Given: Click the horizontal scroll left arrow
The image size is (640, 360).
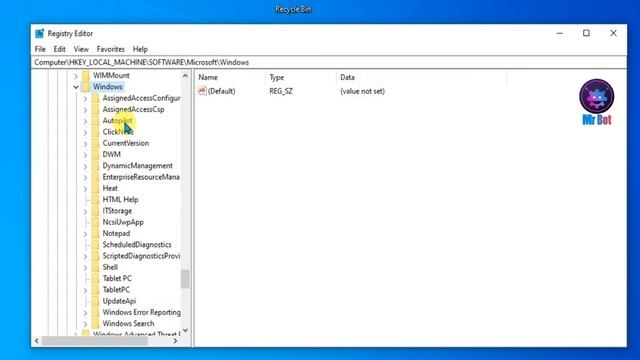Looking at the screenshot, I should 37,341.
